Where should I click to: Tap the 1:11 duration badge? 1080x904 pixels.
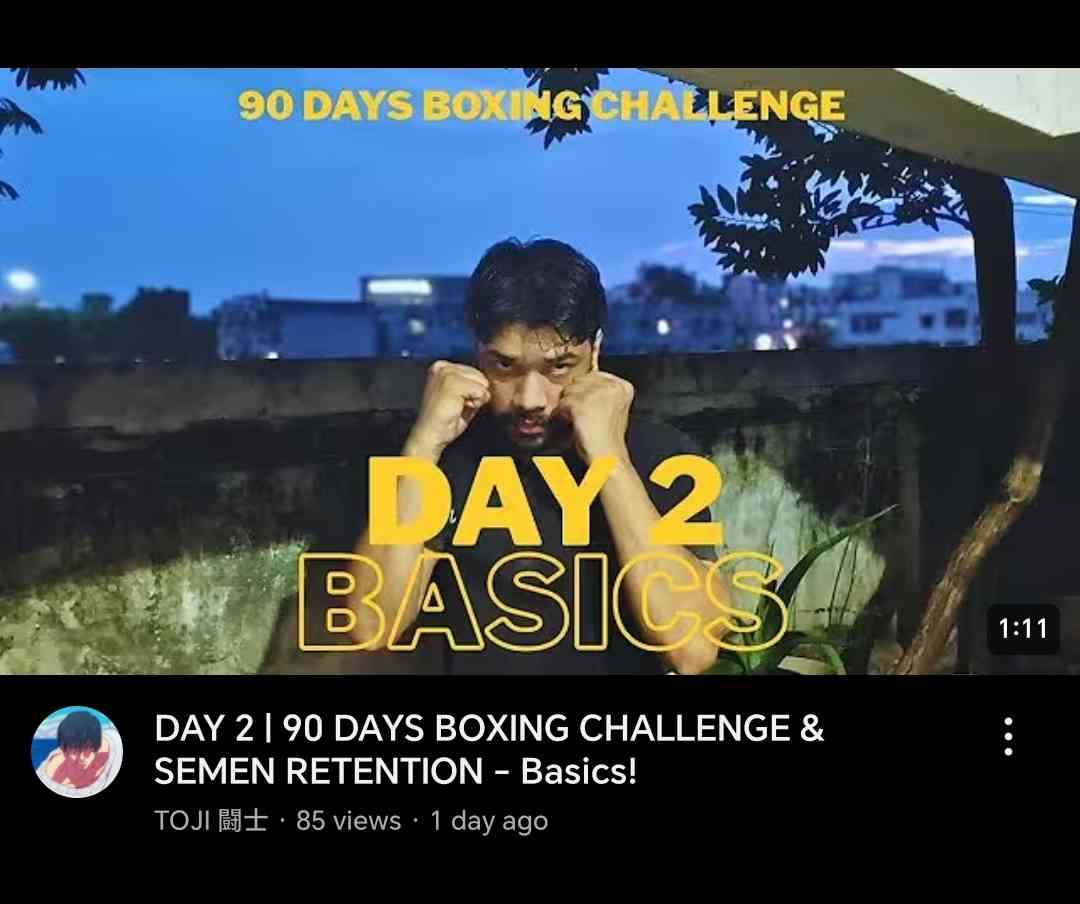pos(1023,628)
